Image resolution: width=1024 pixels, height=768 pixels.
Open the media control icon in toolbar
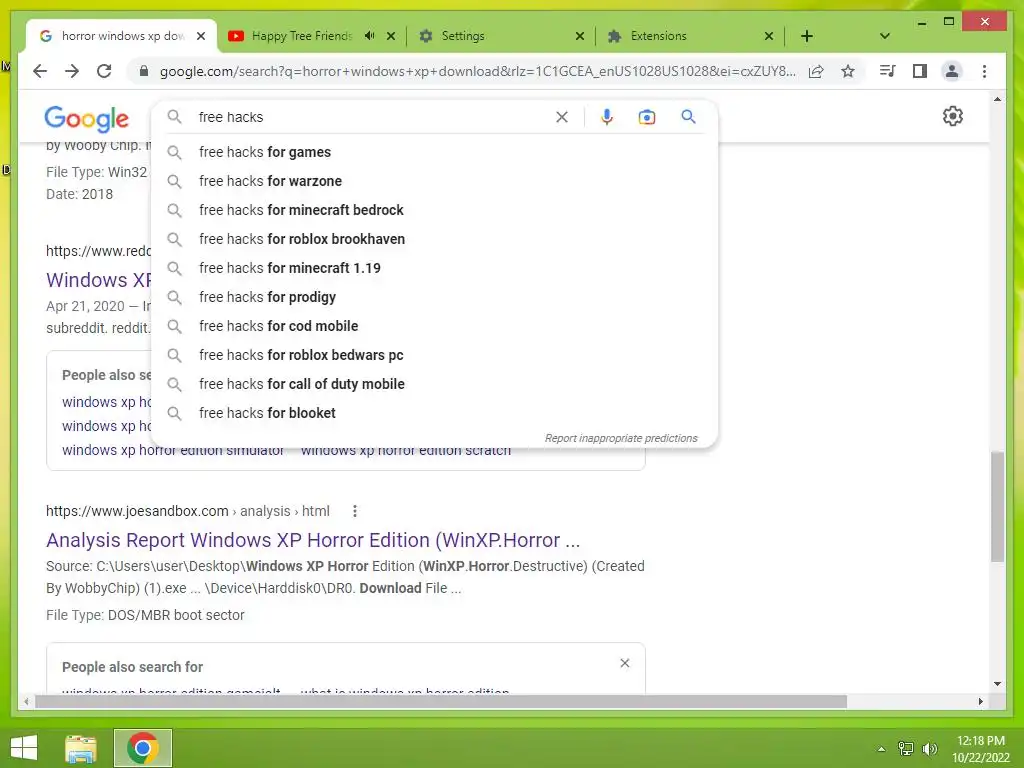pyautogui.click(x=888, y=71)
